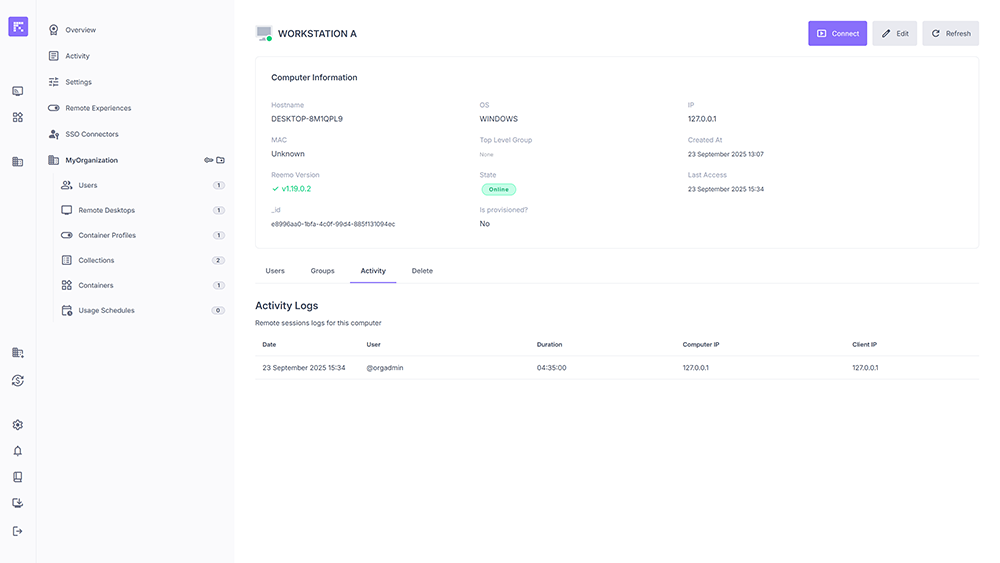Viewport: 1000px width, 563px height.
Task: Click the key icon beside MyOrganization
Action: [209, 160]
